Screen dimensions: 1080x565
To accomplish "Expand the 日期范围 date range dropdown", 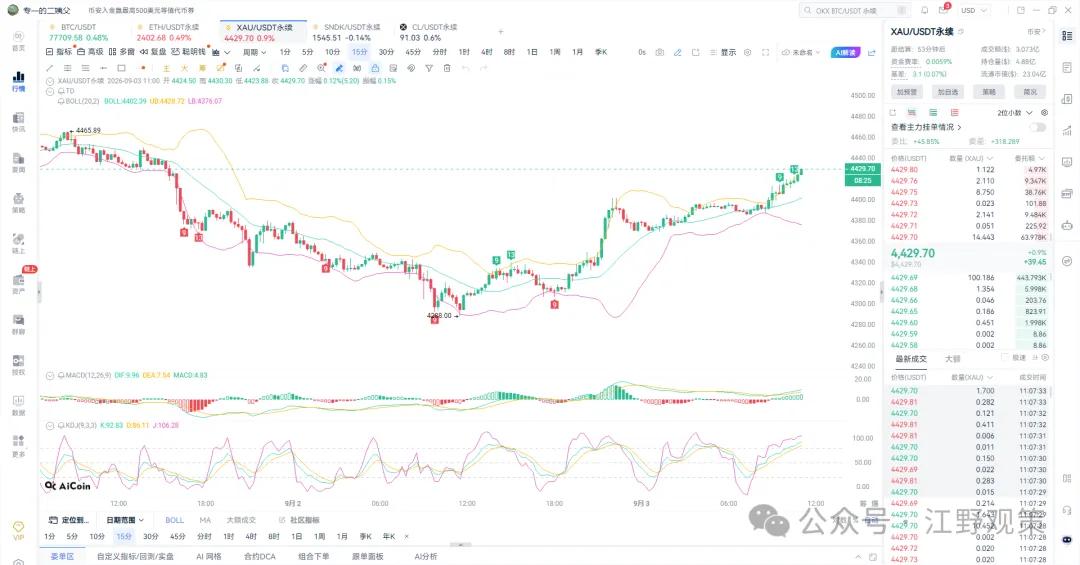I will 125,520.
